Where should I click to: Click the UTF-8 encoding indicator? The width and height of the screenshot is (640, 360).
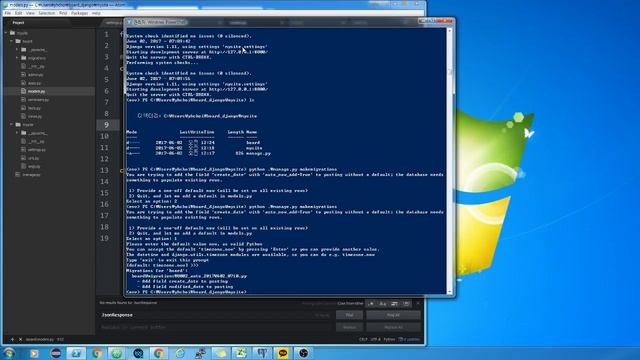[376, 339]
